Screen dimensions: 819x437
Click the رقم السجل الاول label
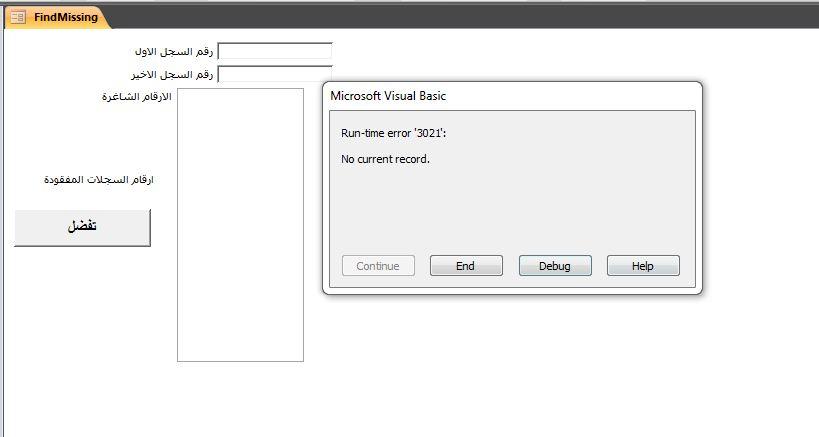[x=173, y=51]
